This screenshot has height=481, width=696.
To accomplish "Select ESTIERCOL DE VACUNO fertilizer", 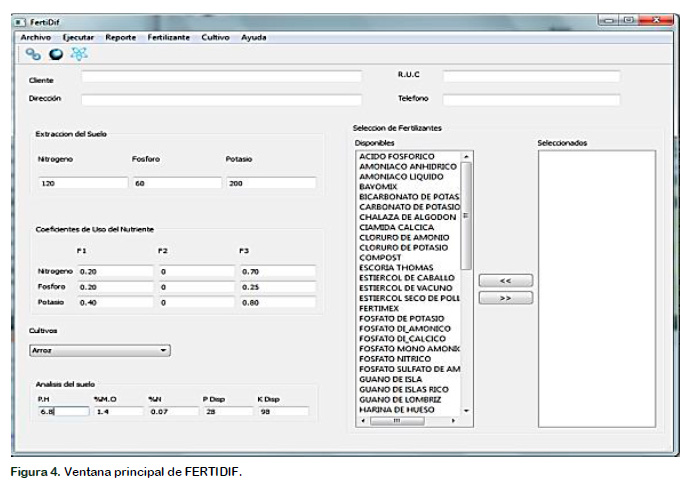I will pos(405,288).
